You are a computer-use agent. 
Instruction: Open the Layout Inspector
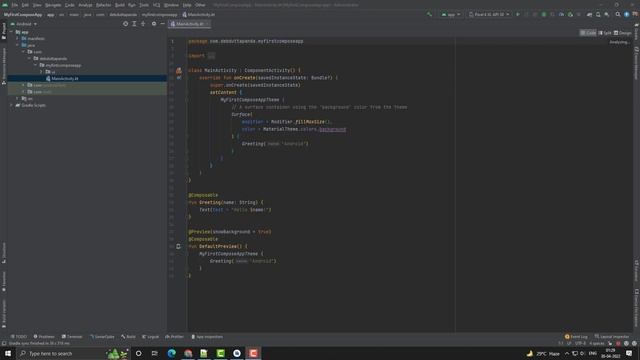tap(612, 337)
